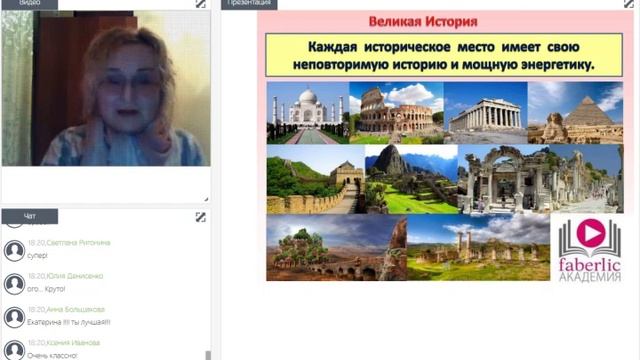640x360 pixels.
Task: Click the avatar beside Анна Большакова's message
Action: pos(14,317)
